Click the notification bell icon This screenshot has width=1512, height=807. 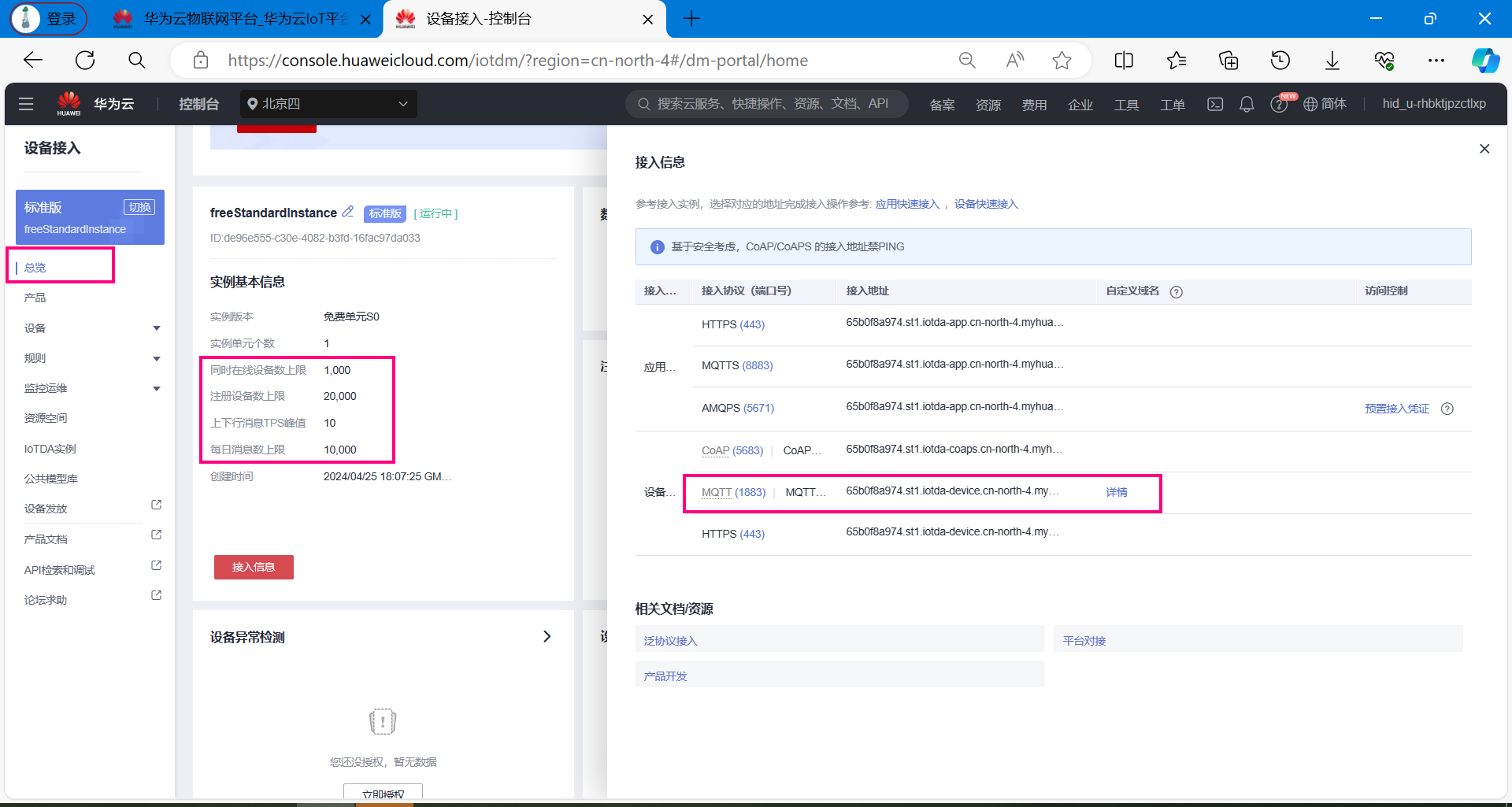coord(1247,104)
